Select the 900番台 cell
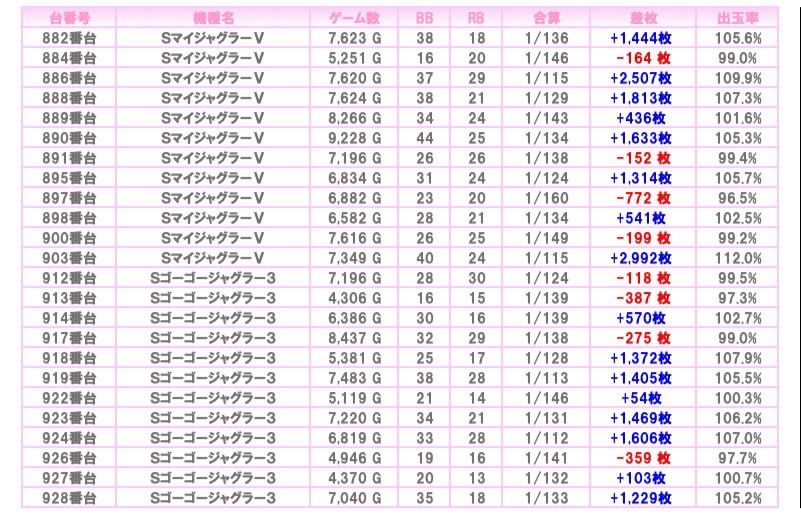 pyautogui.click(x=69, y=238)
